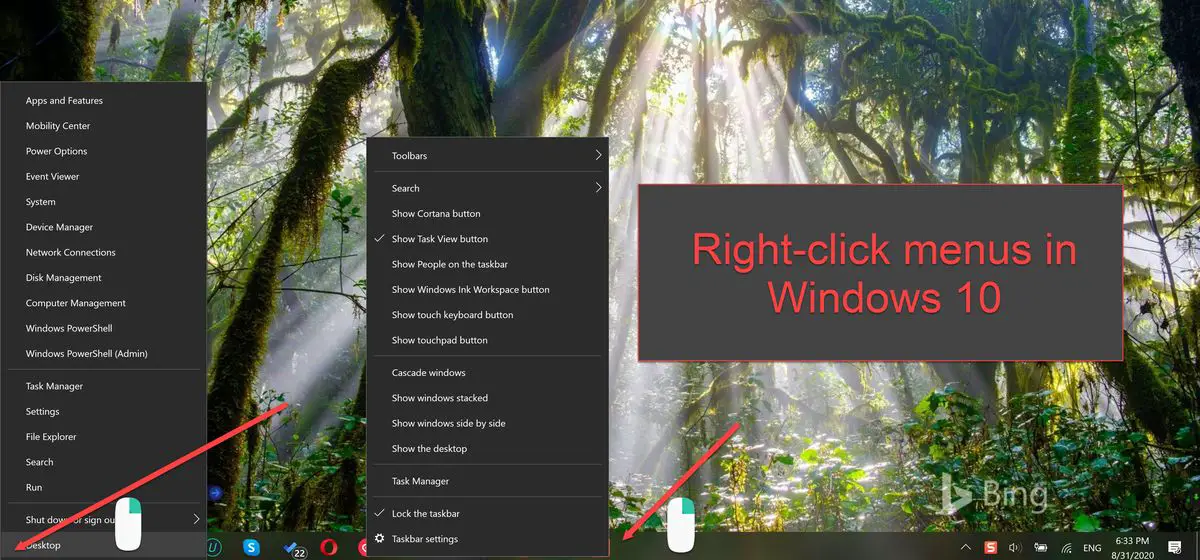Launch Disk Management
Screen dimensions: 1200x560
[103, 278]
